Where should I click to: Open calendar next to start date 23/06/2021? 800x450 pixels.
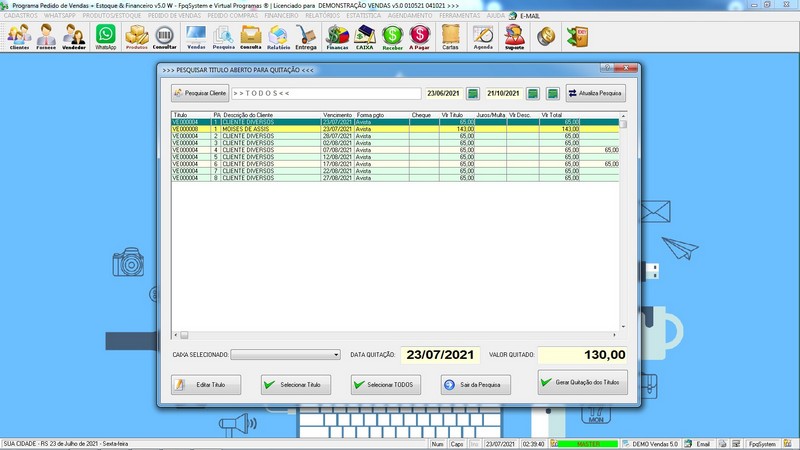tap(473, 93)
